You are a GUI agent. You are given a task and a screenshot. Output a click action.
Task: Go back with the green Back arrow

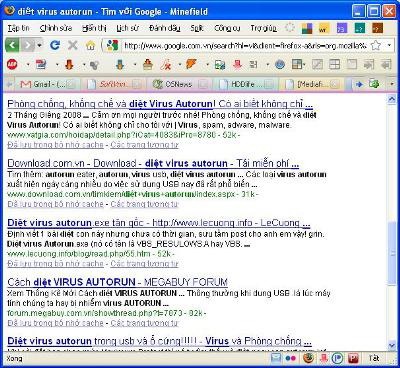[12, 45]
